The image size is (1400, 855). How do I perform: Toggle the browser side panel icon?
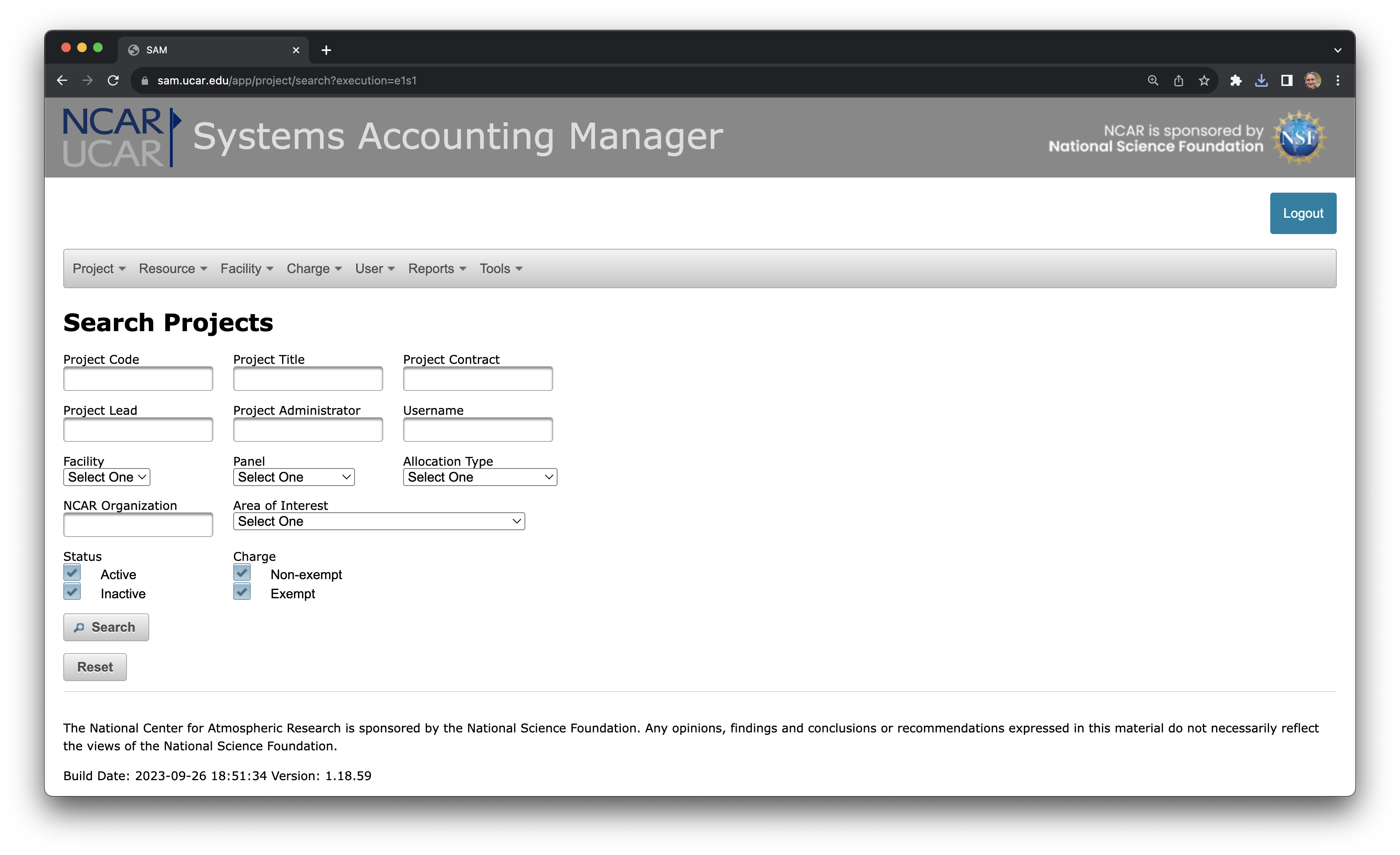[x=1286, y=81]
